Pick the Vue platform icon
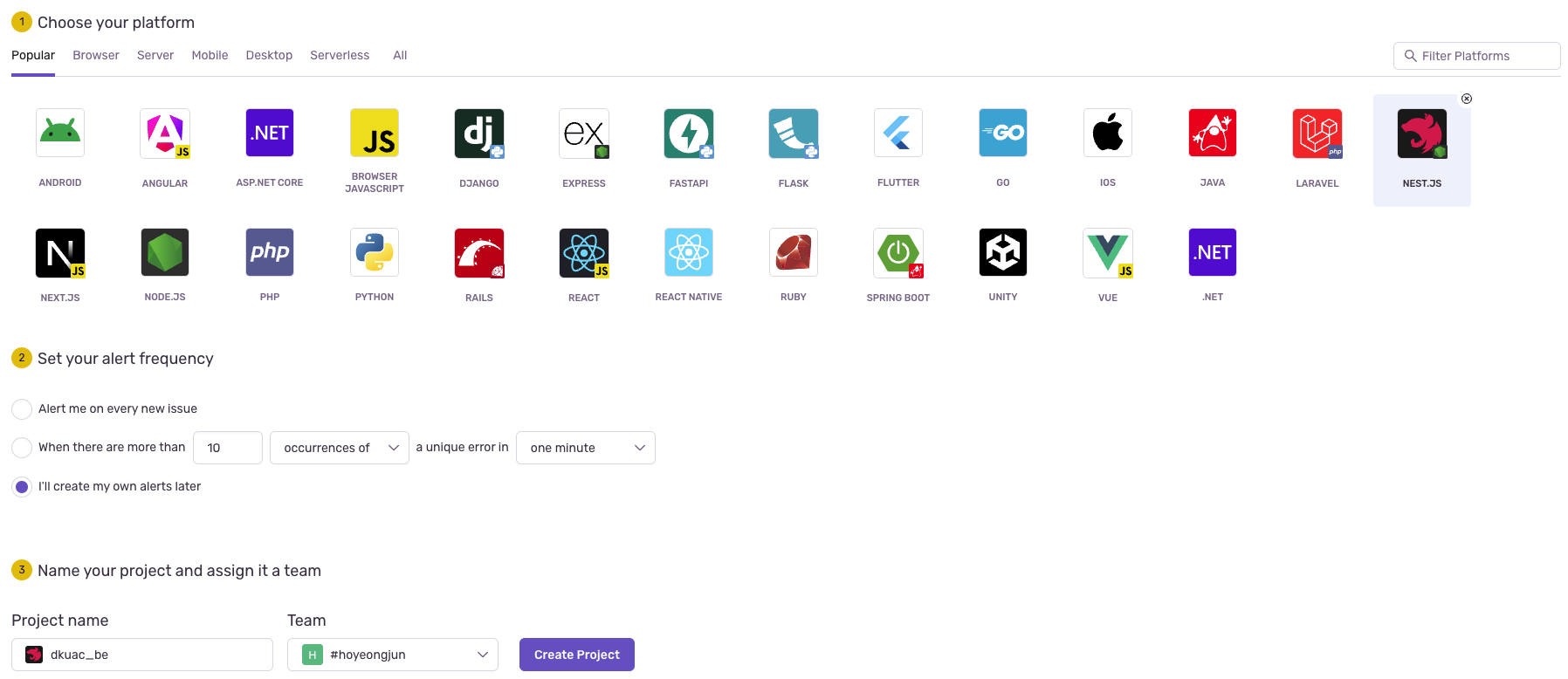Image resolution: width=1568 pixels, height=679 pixels. 1108,252
